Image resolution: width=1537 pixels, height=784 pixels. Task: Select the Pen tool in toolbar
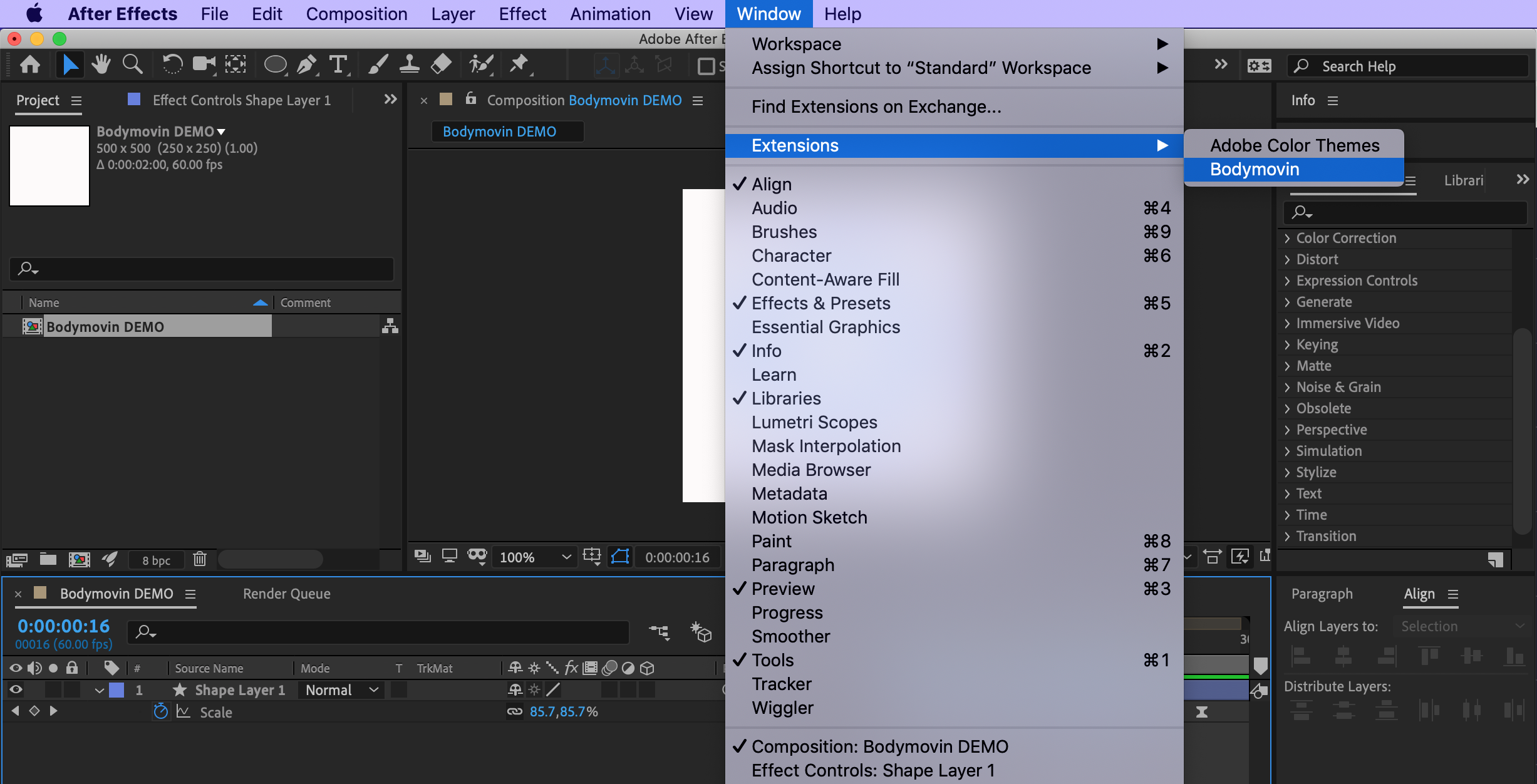pos(306,64)
